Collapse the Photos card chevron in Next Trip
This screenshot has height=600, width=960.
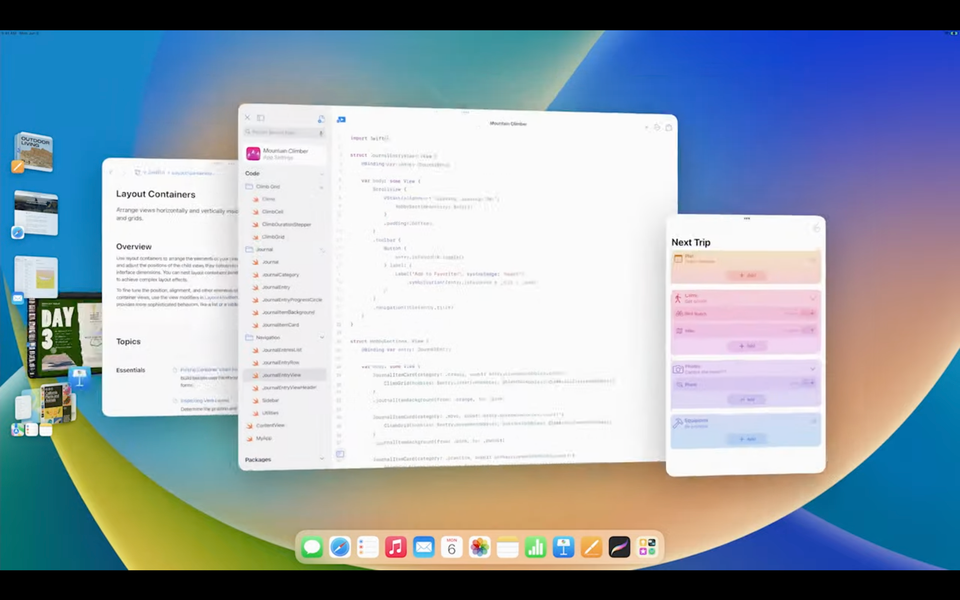pos(813,369)
